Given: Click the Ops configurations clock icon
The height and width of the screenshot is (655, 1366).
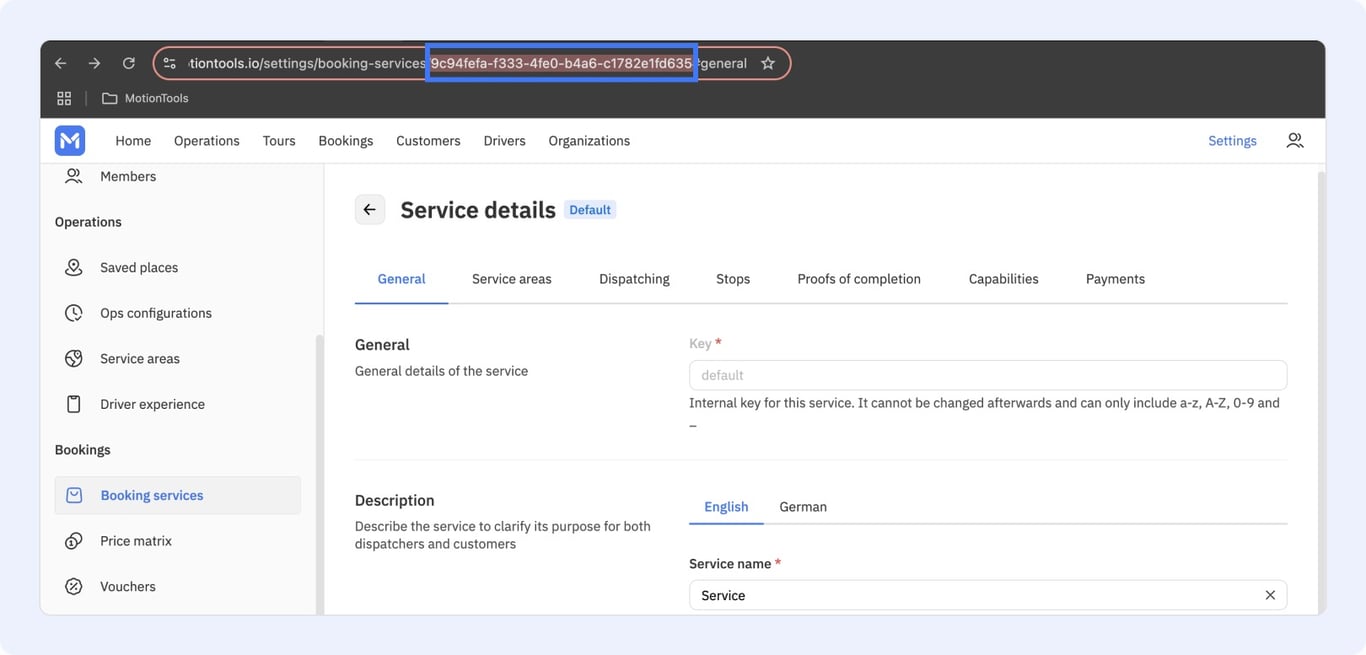Looking at the screenshot, I should click(x=74, y=313).
